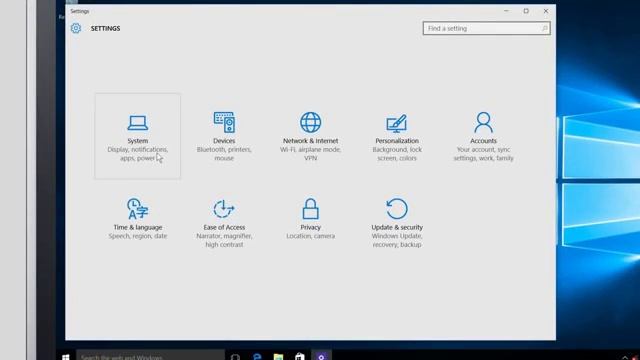Click the Update & security label text
This screenshot has height=360, width=640.
tap(397, 227)
